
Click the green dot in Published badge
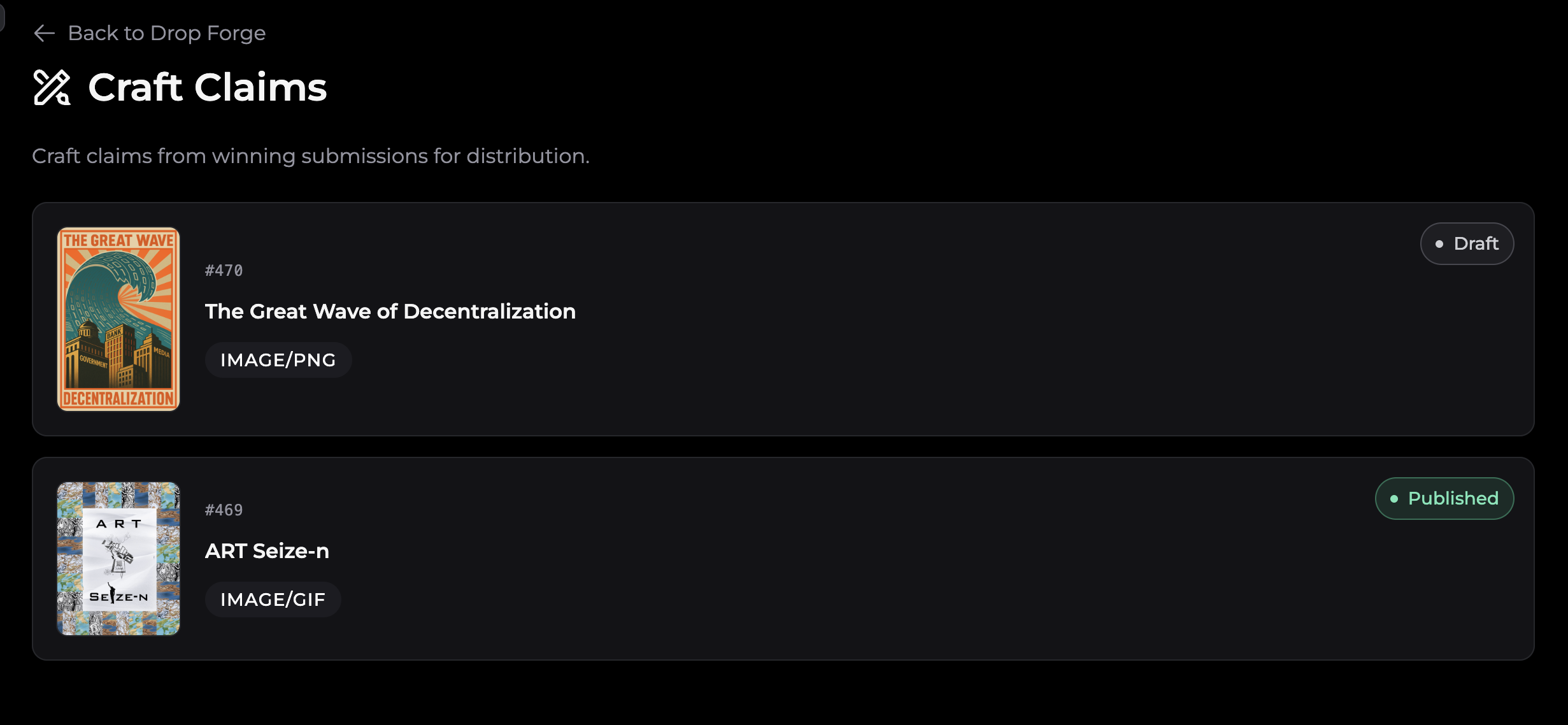coord(1394,499)
